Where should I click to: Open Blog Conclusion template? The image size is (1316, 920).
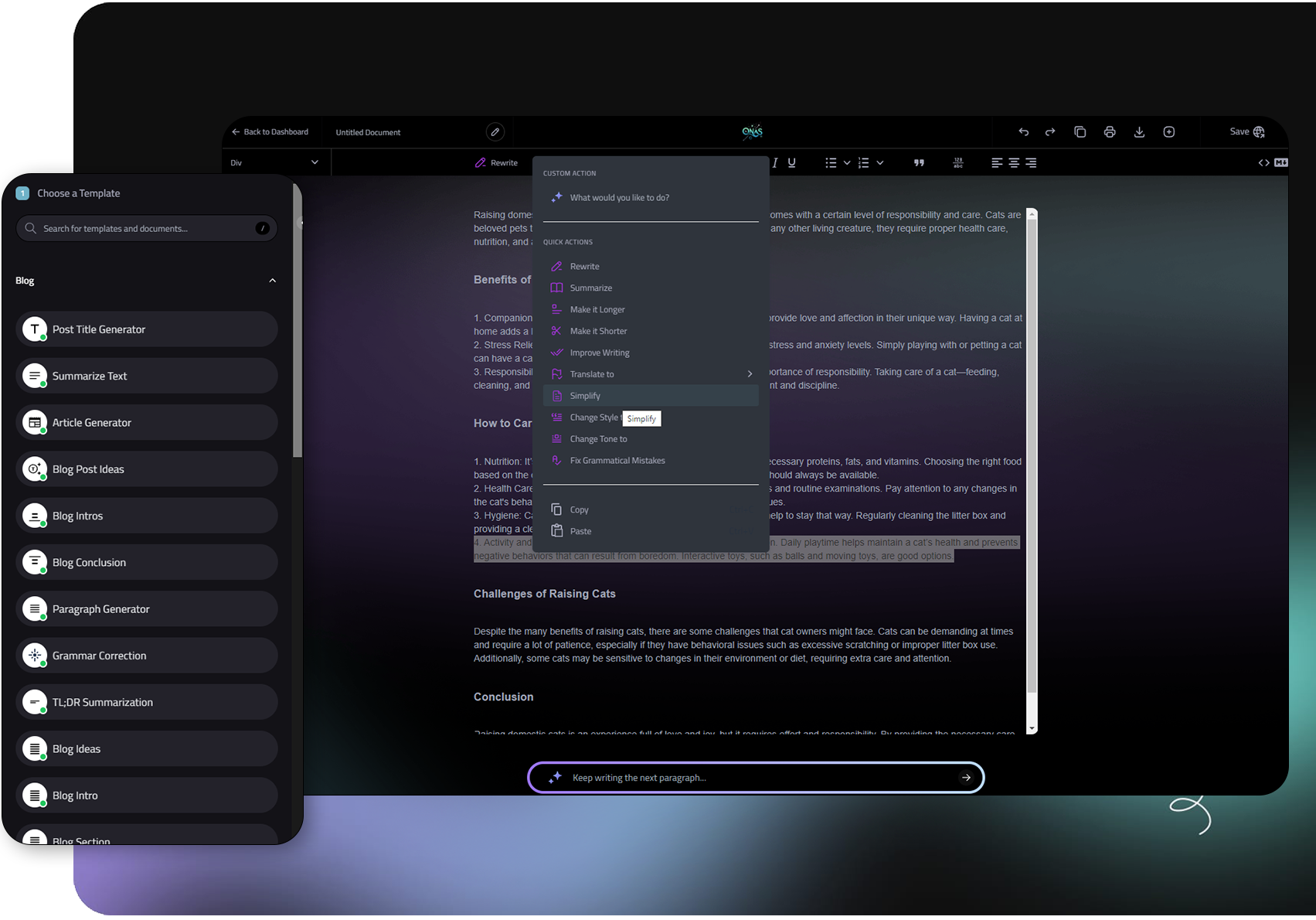pos(147,563)
